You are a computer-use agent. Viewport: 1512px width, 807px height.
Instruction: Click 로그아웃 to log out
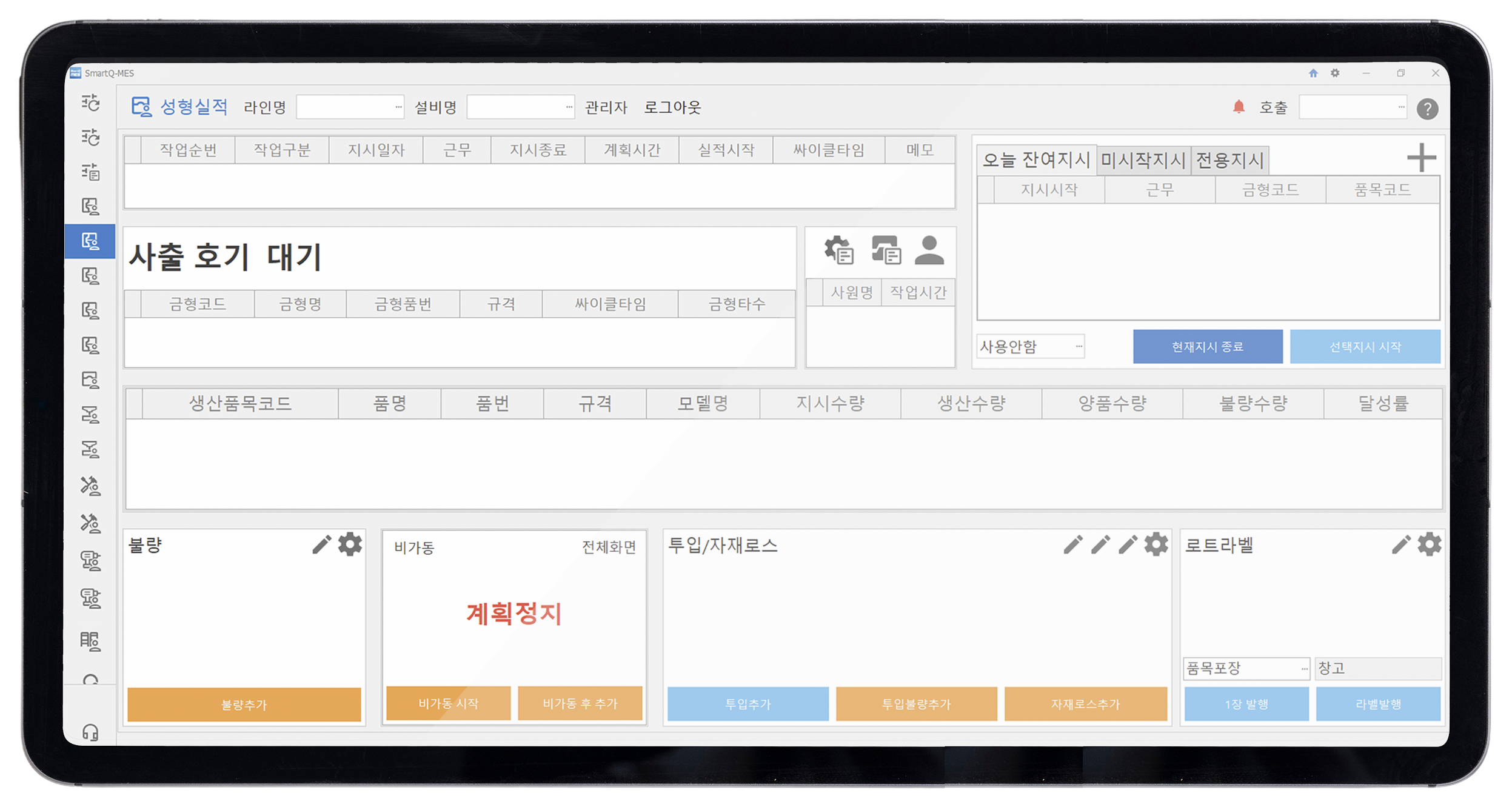(672, 107)
